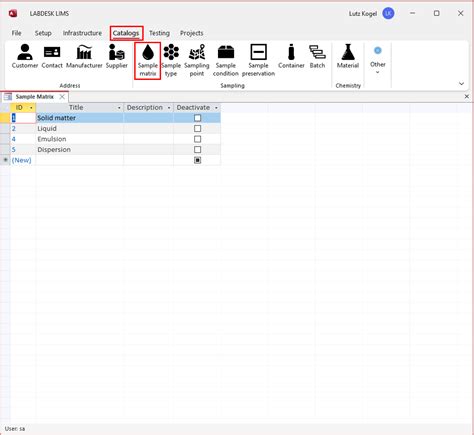Close the document pane with right X
The width and height of the screenshot is (474, 435).
467,96
